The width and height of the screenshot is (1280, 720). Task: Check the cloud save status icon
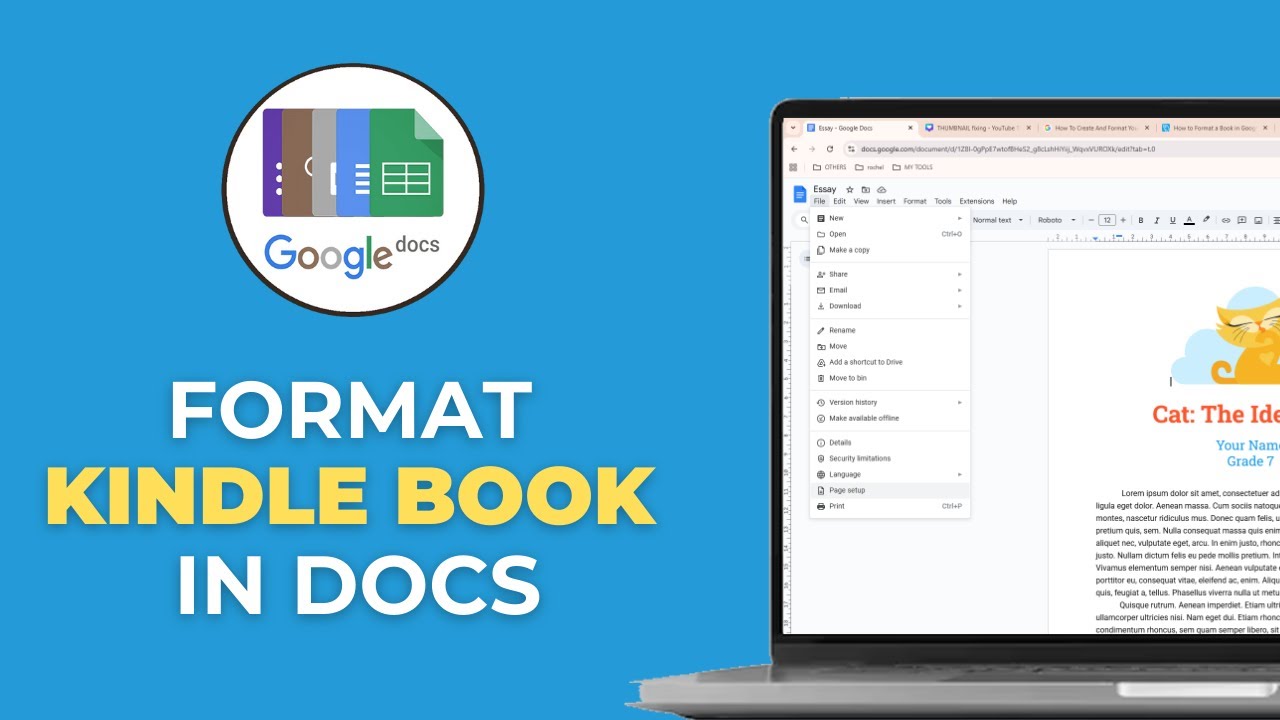[881, 189]
